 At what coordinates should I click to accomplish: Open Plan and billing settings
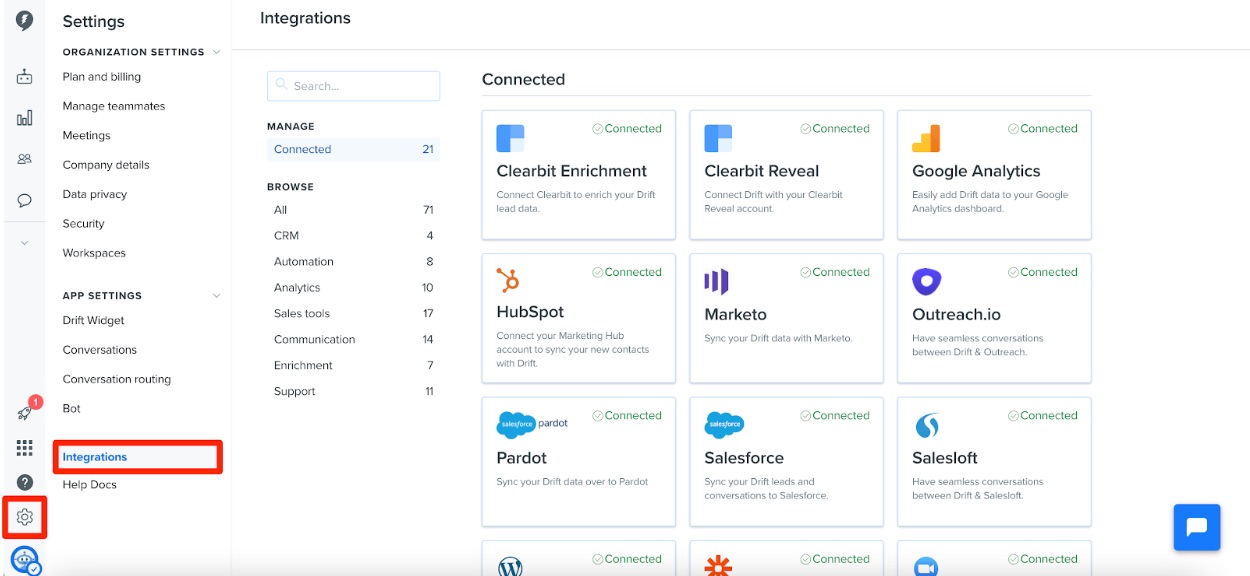tap(102, 77)
